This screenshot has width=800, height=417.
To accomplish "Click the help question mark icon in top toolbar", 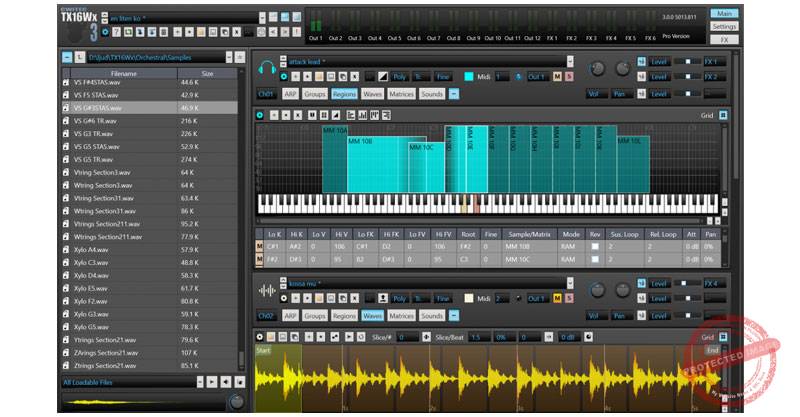I will pyautogui.click(x=116, y=32).
